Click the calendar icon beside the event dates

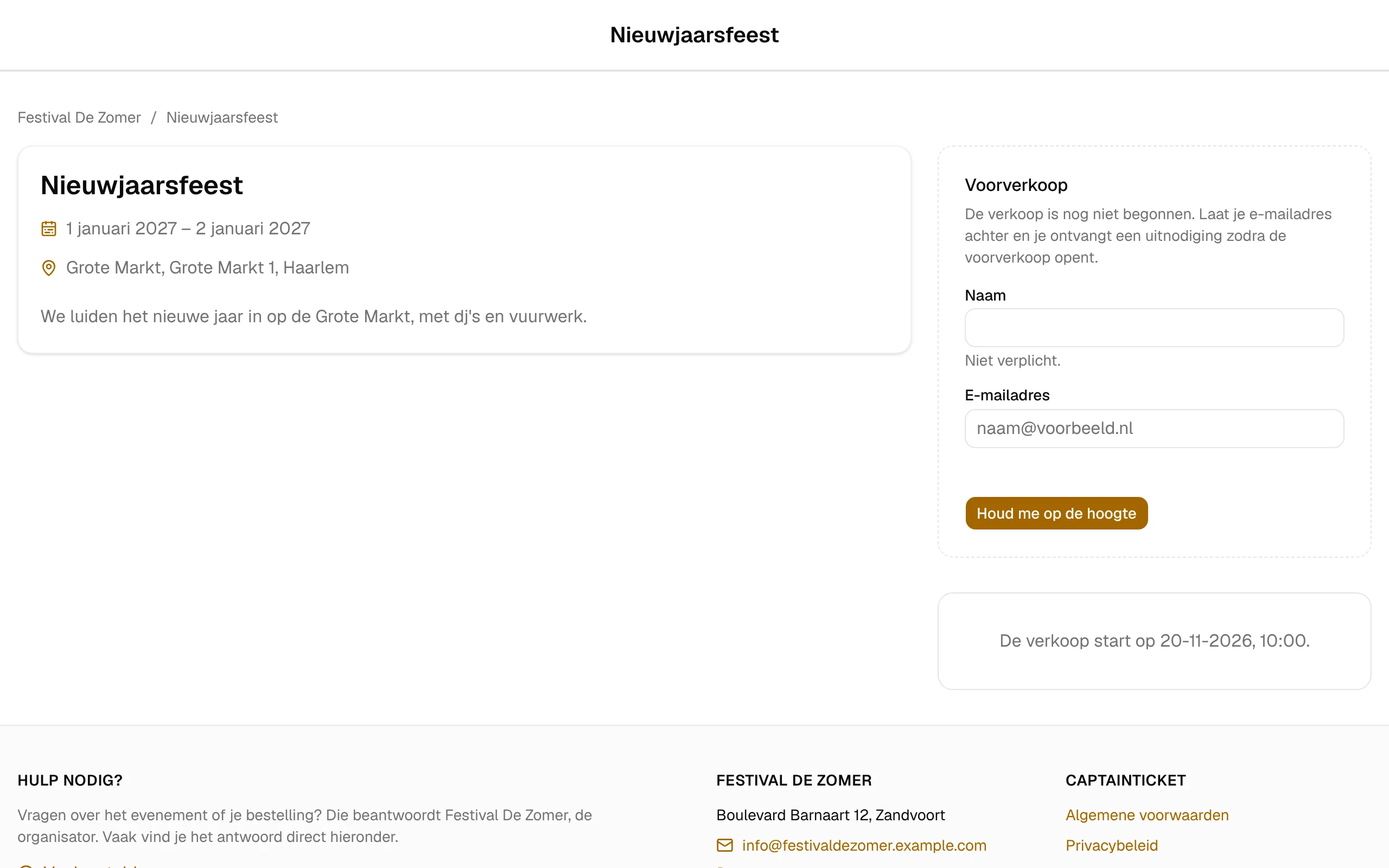(49, 228)
